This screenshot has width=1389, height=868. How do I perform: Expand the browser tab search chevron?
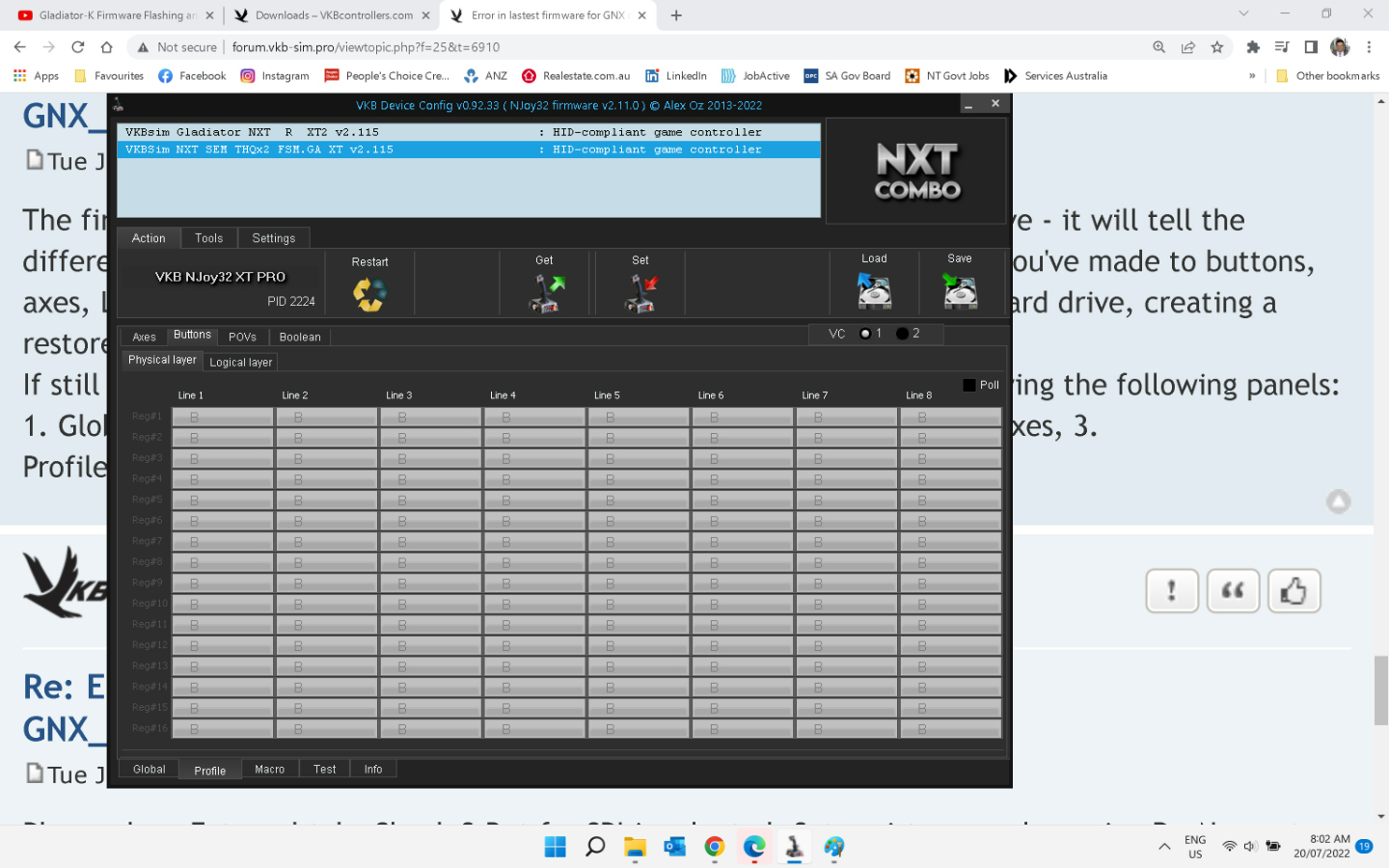pyautogui.click(x=1243, y=14)
